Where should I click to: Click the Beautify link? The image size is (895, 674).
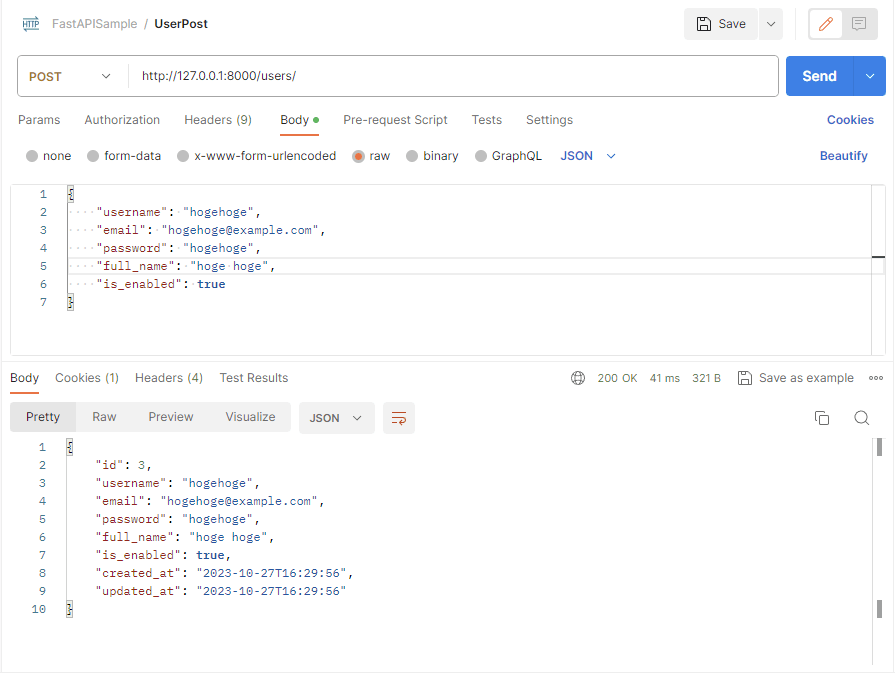point(843,156)
